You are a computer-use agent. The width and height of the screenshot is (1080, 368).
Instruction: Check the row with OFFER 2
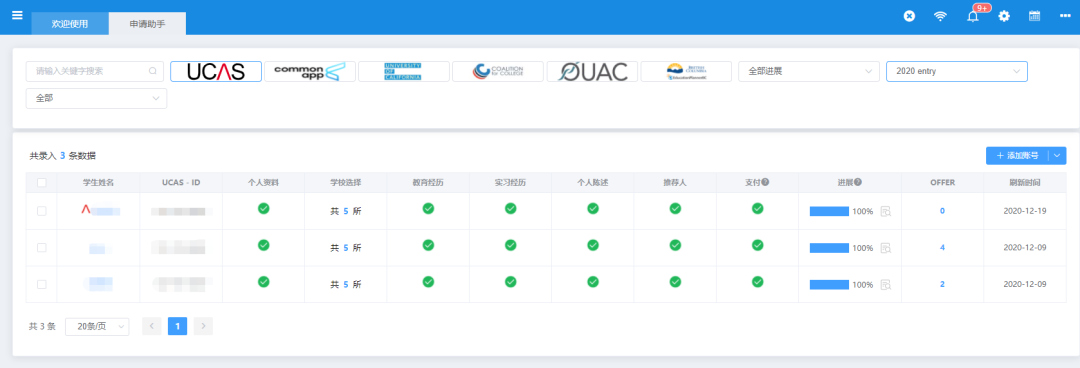[41, 284]
